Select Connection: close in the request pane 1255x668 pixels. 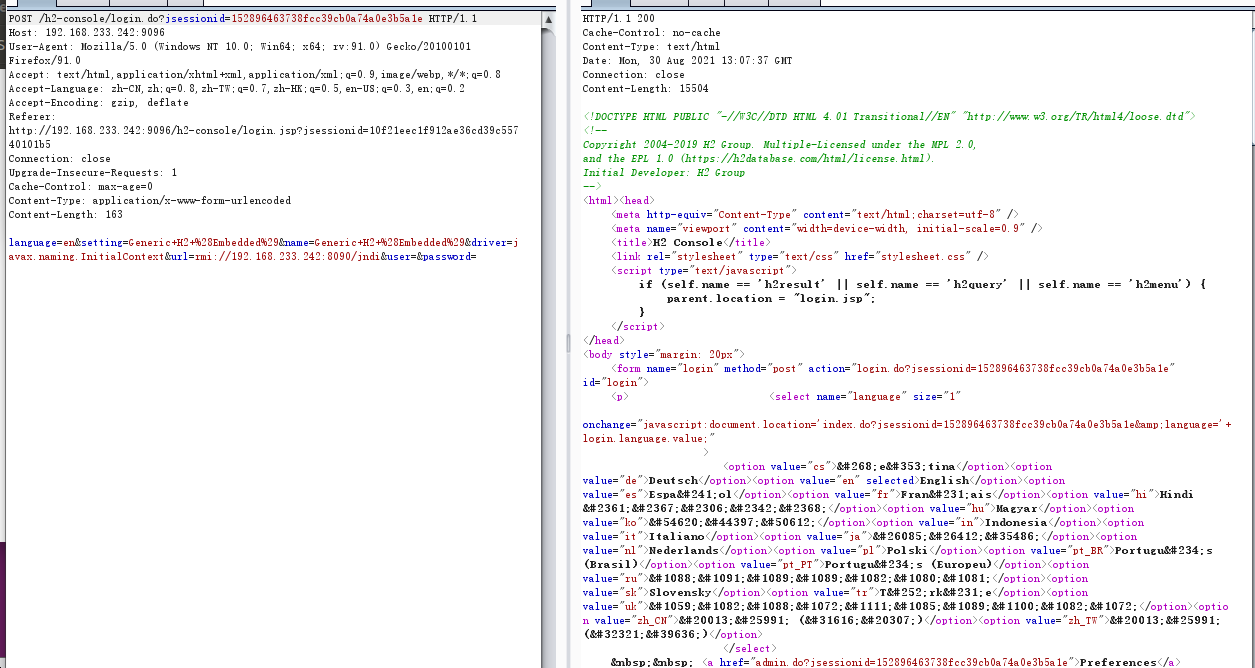click(59, 159)
